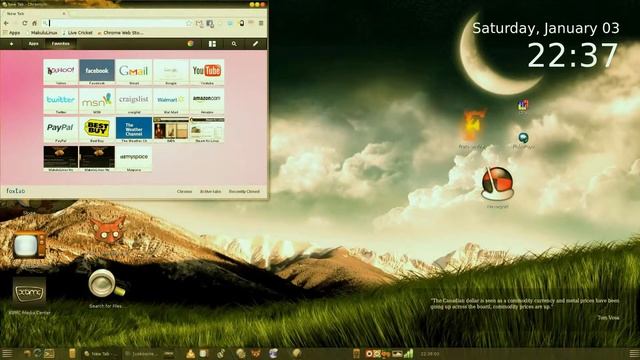Open the MakuluLinux bookmark
This screenshot has width=640, height=360.
(42, 33)
